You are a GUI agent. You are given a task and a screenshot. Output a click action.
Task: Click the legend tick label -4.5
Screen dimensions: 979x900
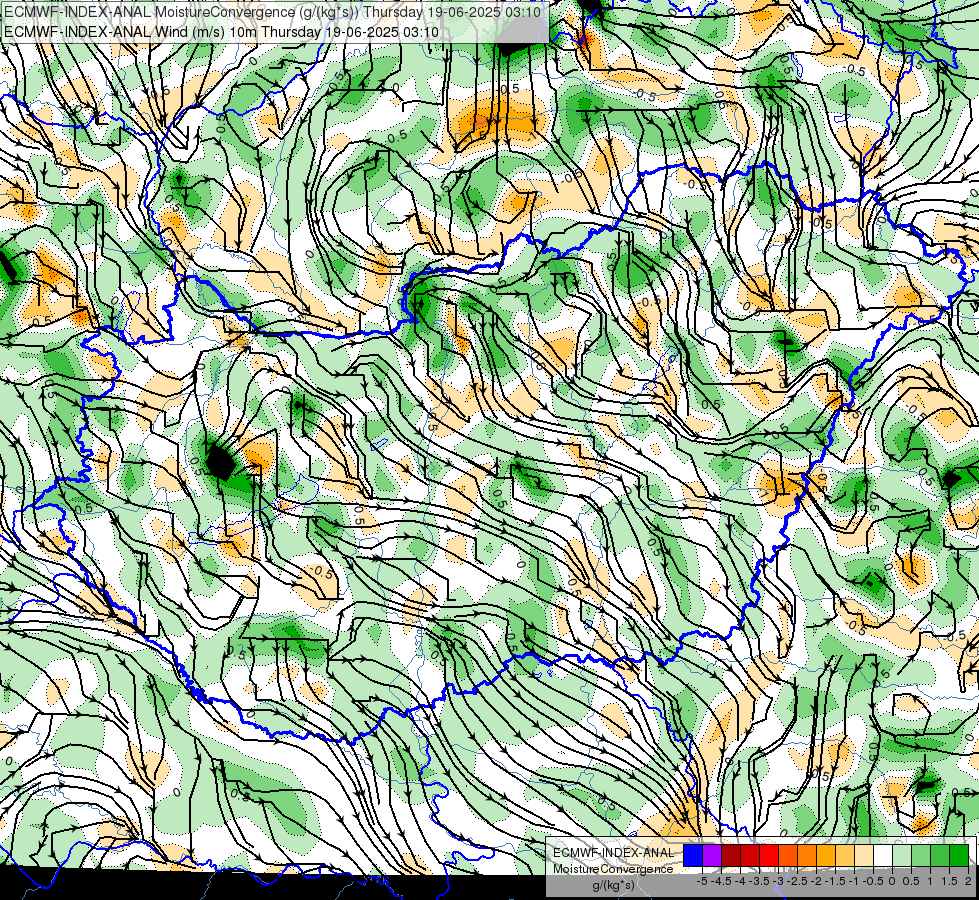coord(721,881)
